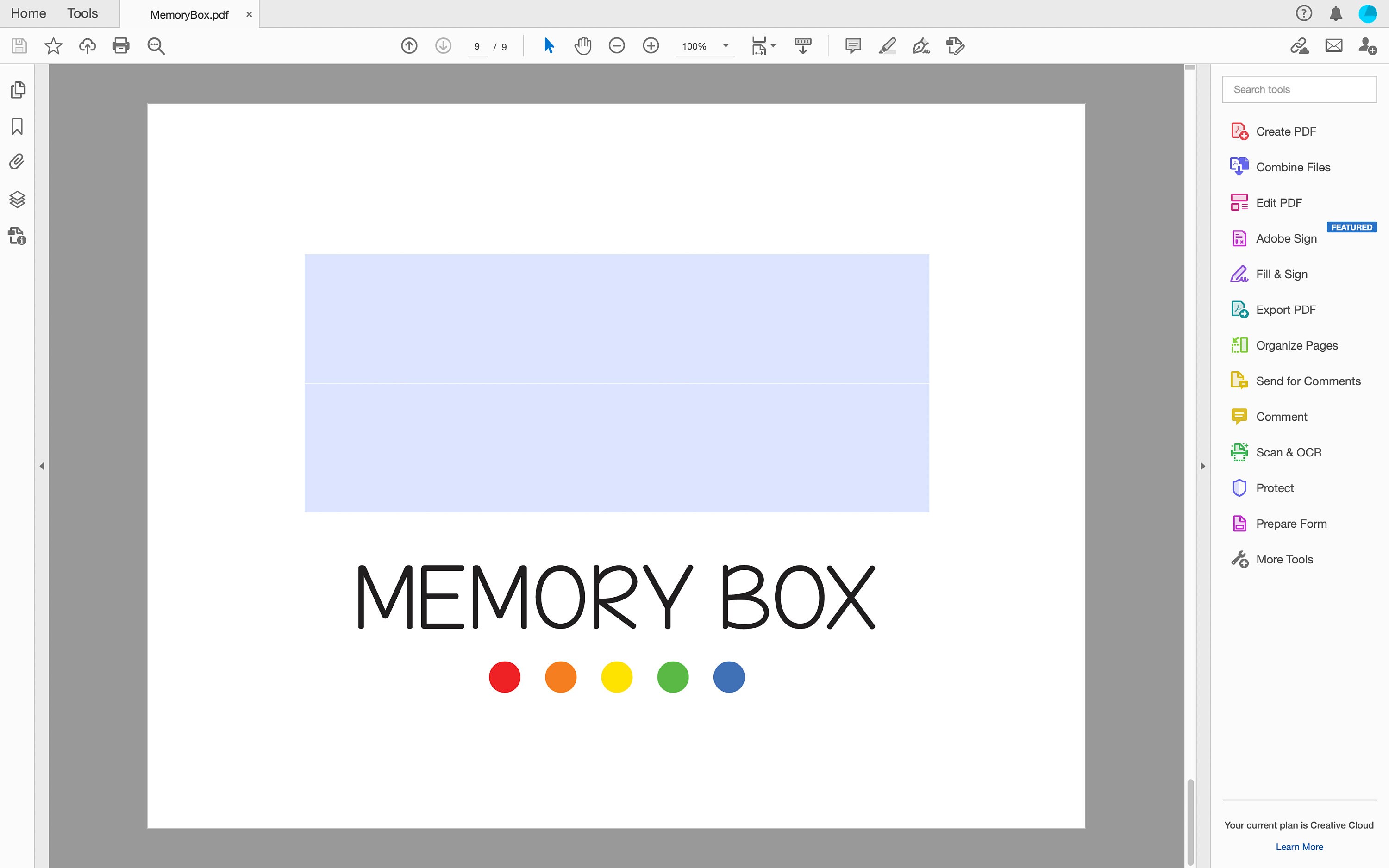Zoom in on the document
The height and width of the screenshot is (868, 1389).
pyautogui.click(x=651, y=46)
